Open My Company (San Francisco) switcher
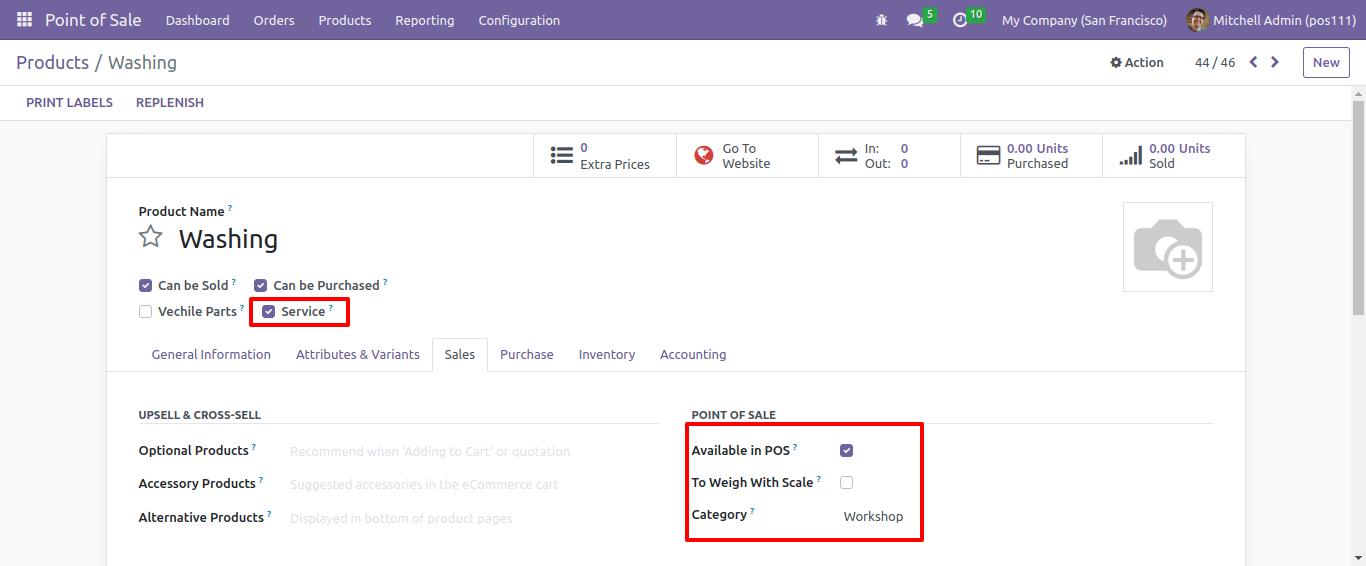 click(1084, 20)
